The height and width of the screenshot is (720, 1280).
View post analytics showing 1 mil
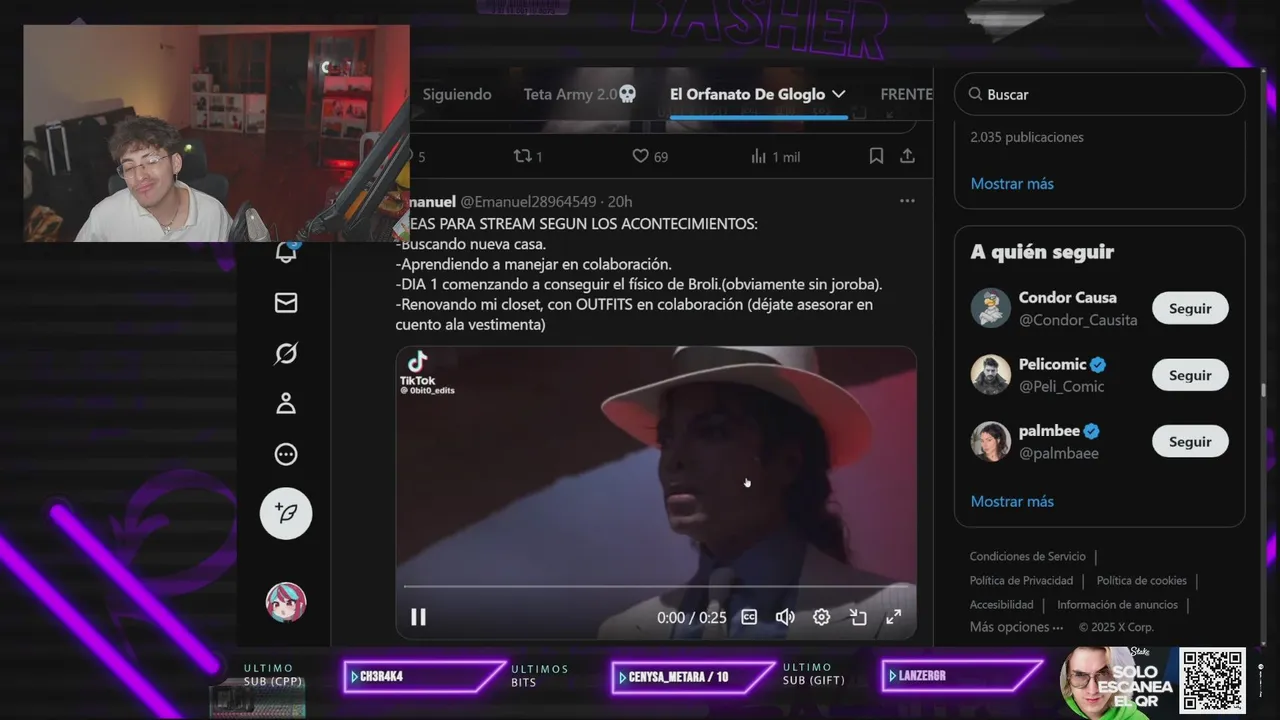(775, 156)
